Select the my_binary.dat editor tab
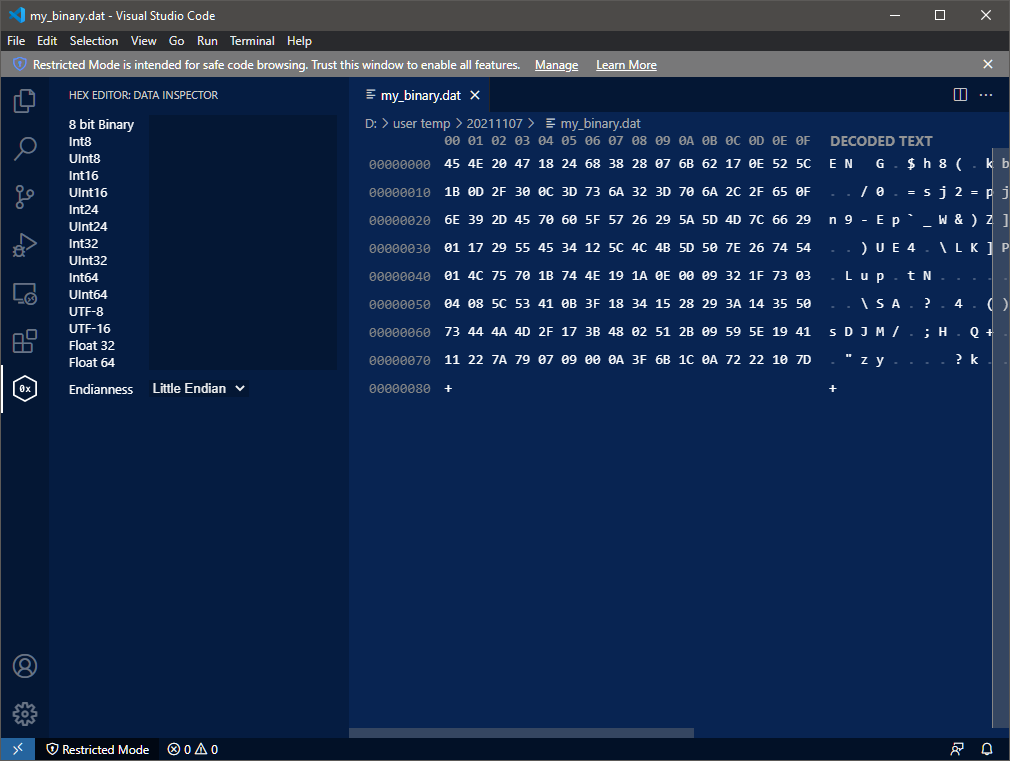The image size is (1010, 761). [x=421, y=95]
